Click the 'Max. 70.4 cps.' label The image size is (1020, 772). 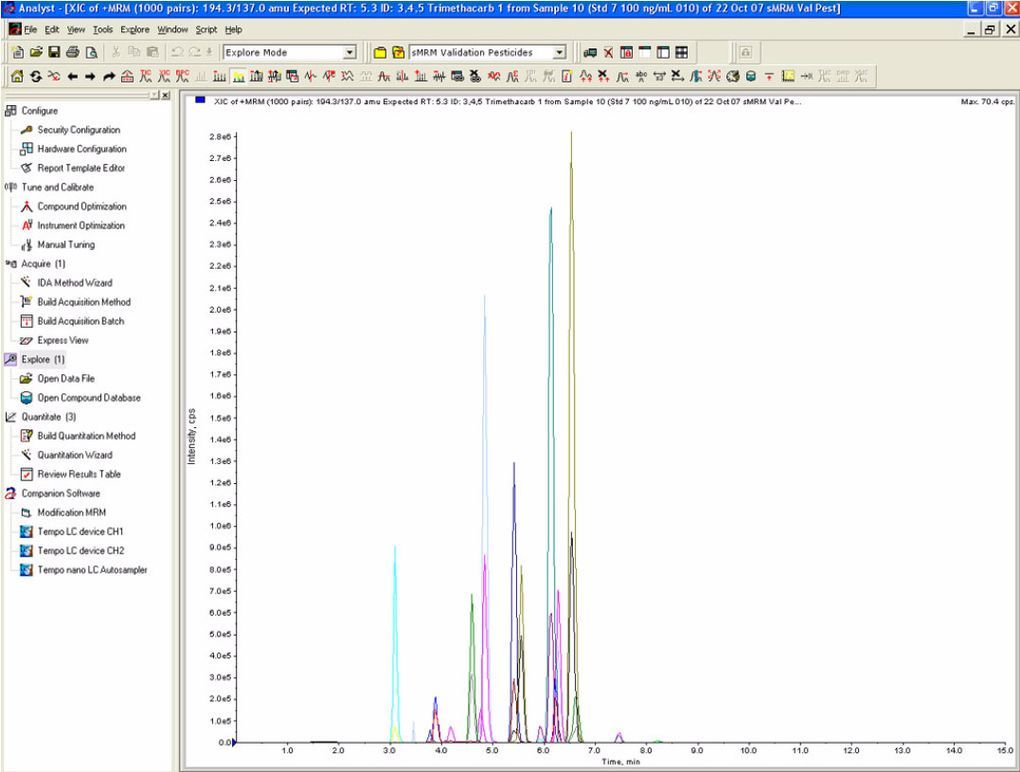(987, 101)
